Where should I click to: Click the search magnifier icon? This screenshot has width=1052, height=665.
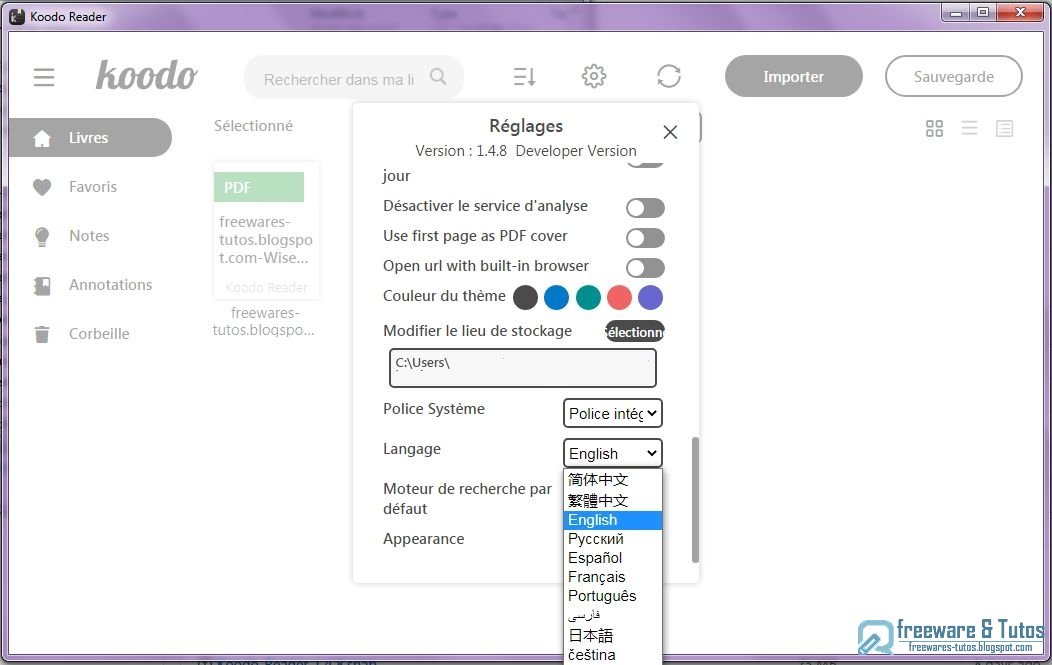pyautogui.click(x=438, y=76)
